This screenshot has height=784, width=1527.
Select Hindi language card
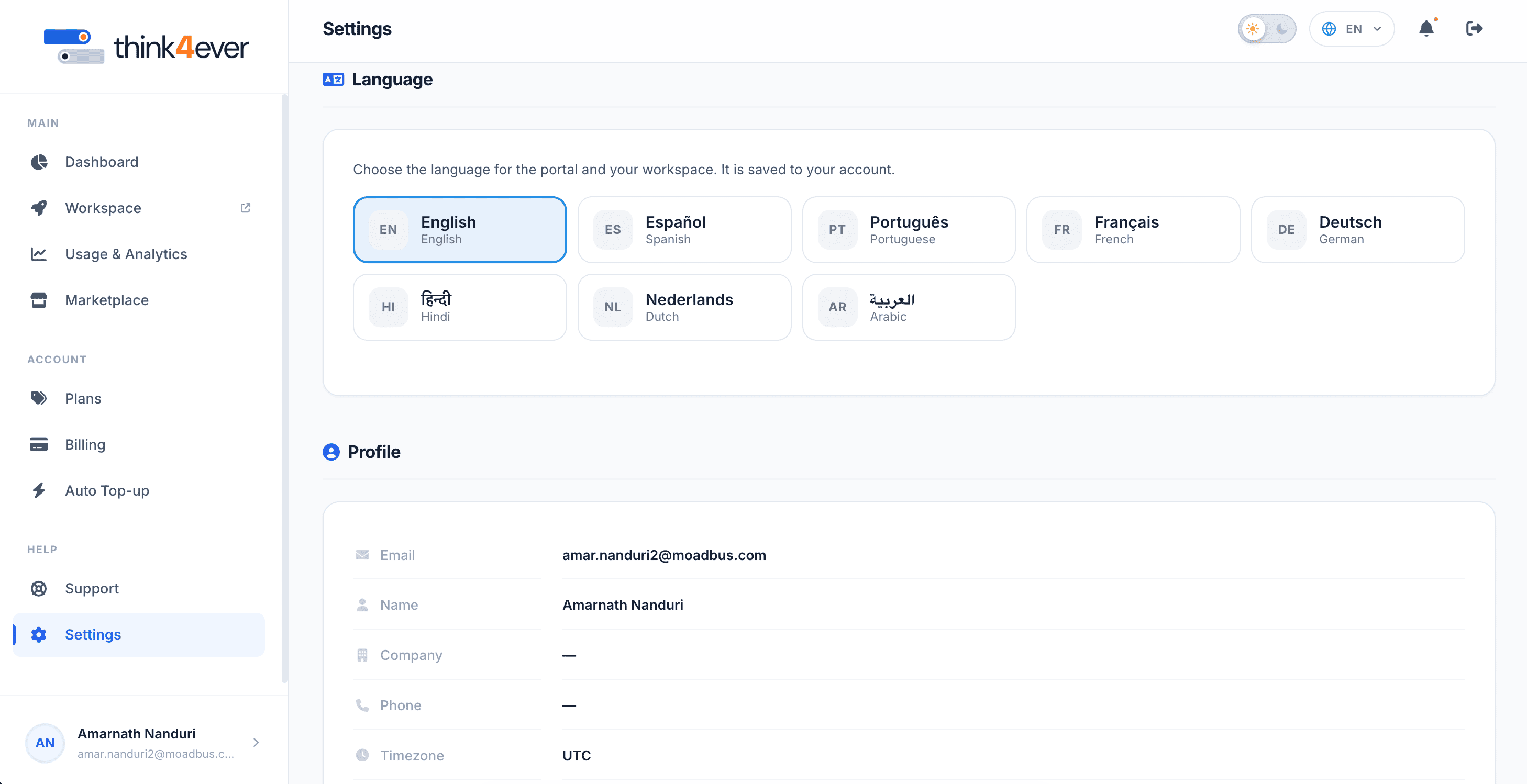(x=460, y=307)
